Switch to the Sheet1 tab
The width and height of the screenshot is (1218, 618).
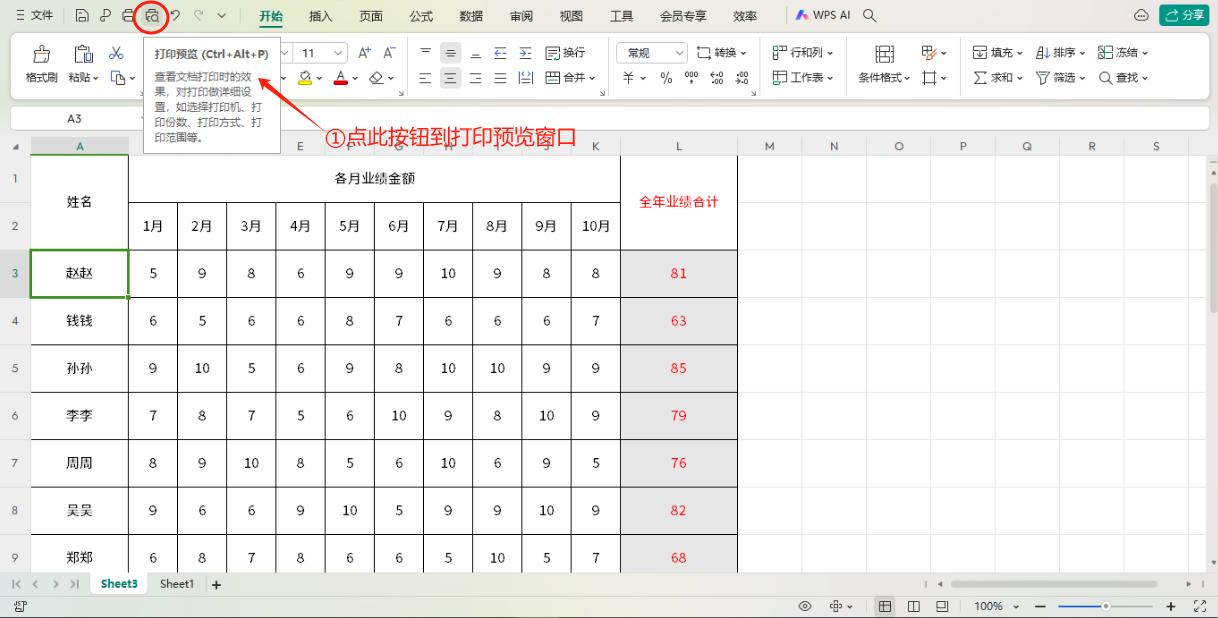point(177,584)
